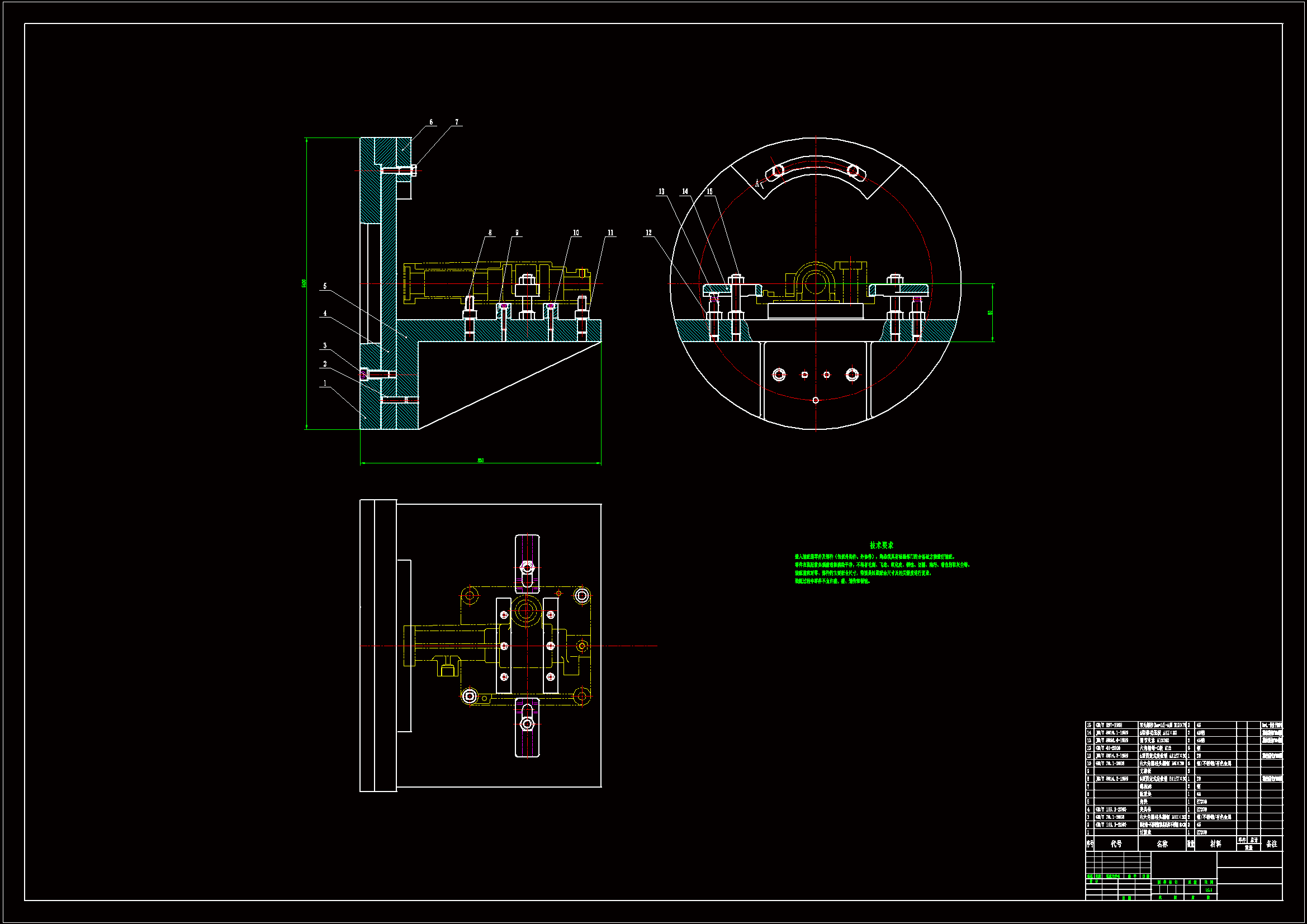Click balloon number 10 above base plate
The width and height of the screenshot is (1307, 924).
point(575,233)
